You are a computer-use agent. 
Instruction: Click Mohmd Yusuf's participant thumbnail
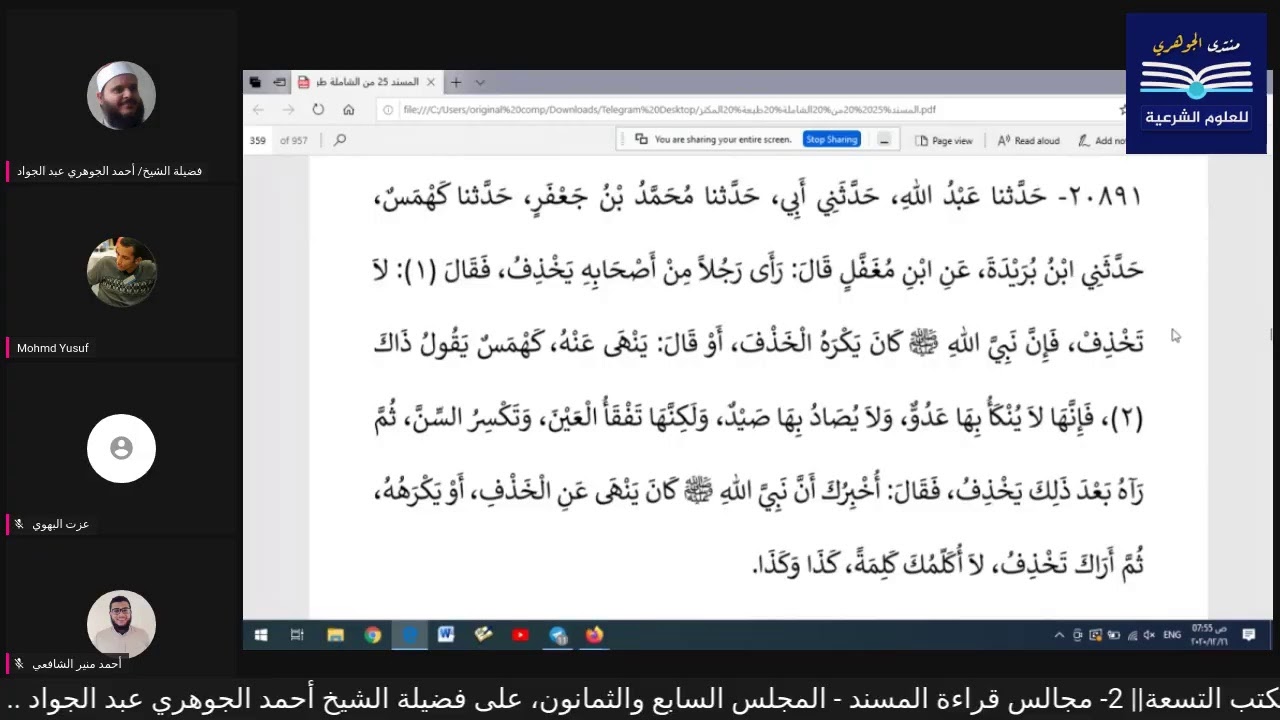click(x=121, y=272)
